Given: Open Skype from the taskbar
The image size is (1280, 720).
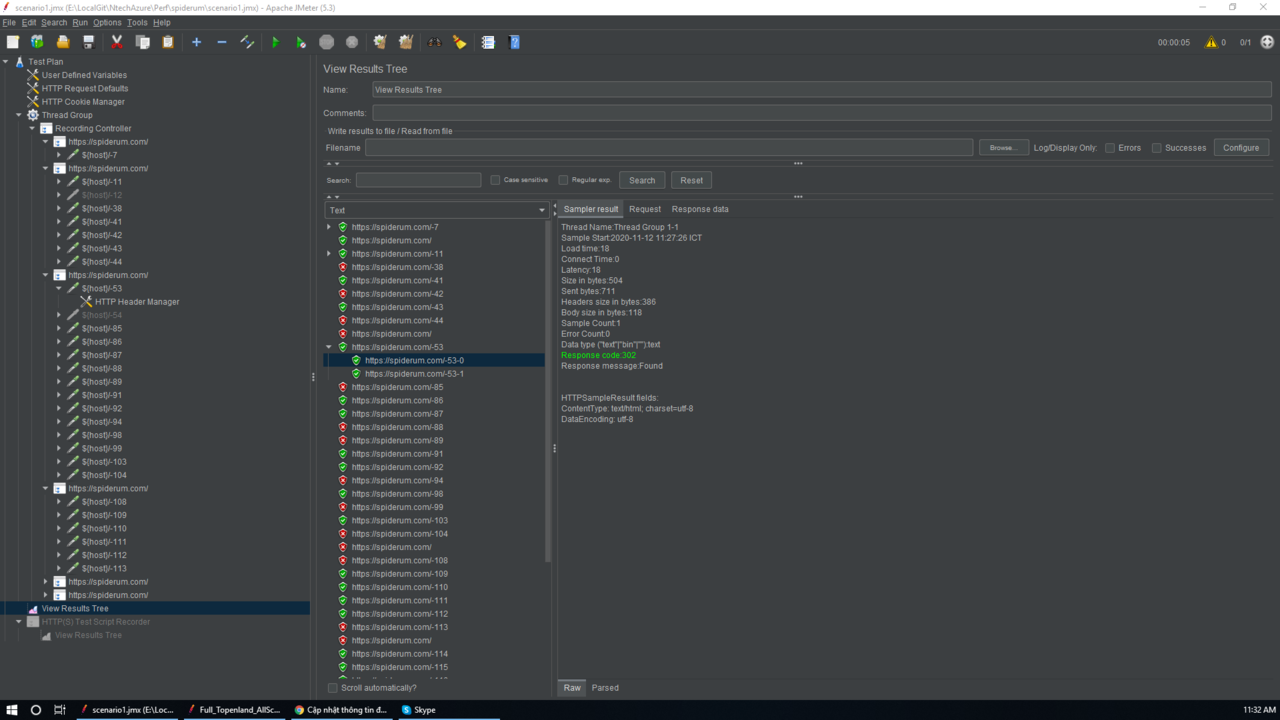Looking at the screenshot, I should (x=419, y=709).
